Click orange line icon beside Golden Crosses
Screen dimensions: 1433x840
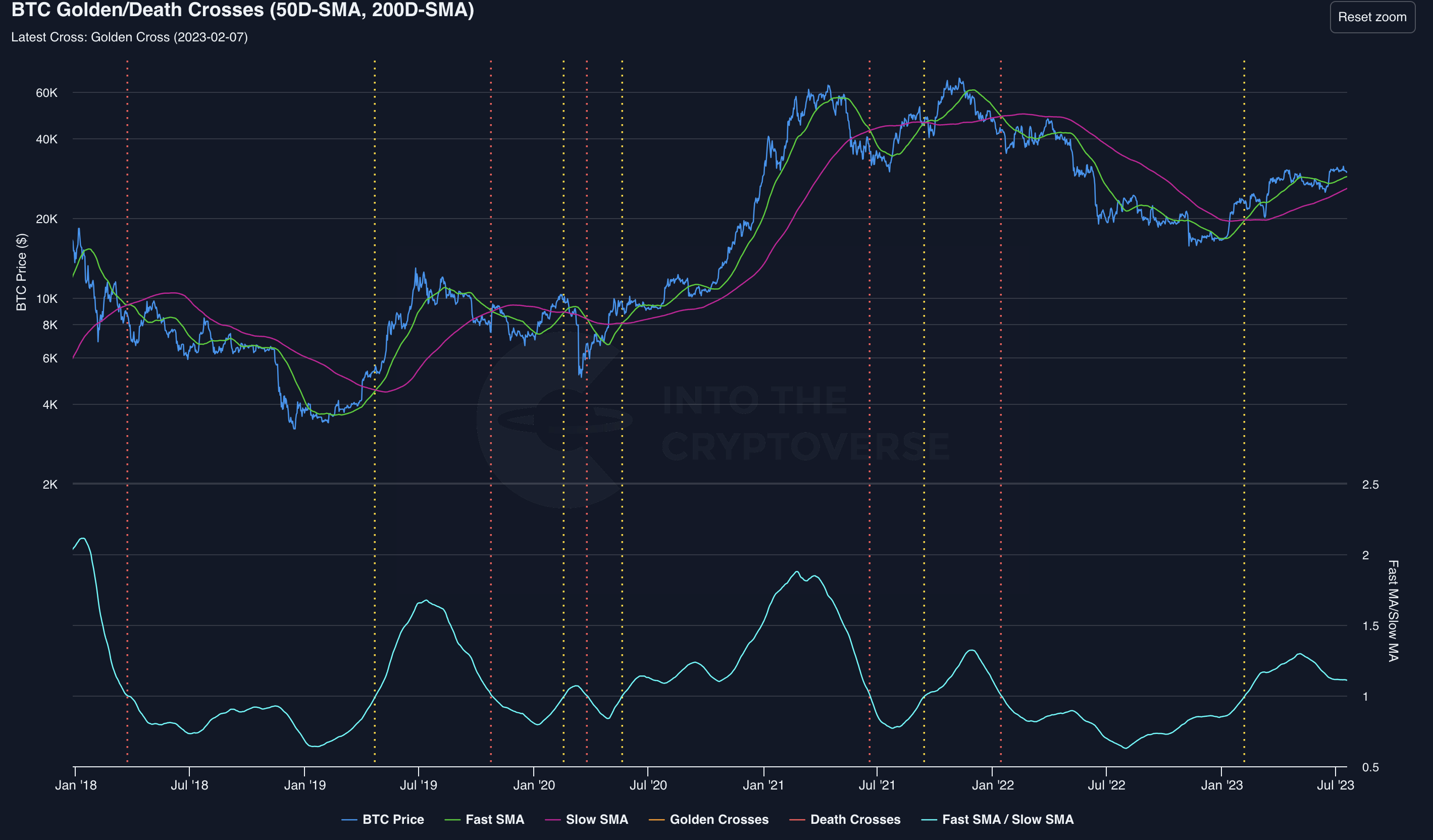tap(656, 820)
